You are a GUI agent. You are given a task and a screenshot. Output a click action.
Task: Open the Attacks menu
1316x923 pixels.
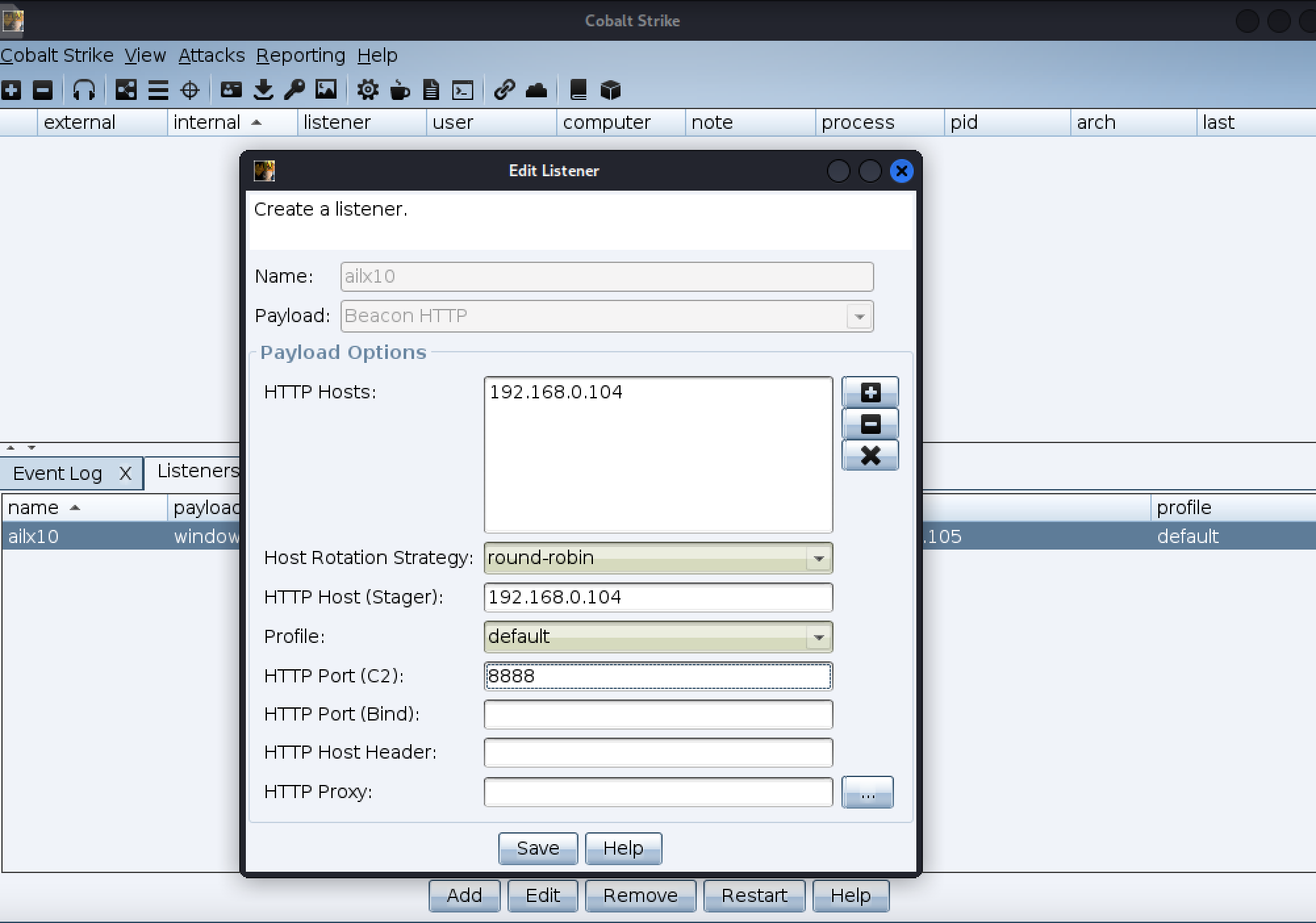pyautogui.click(x=211, y=55)
